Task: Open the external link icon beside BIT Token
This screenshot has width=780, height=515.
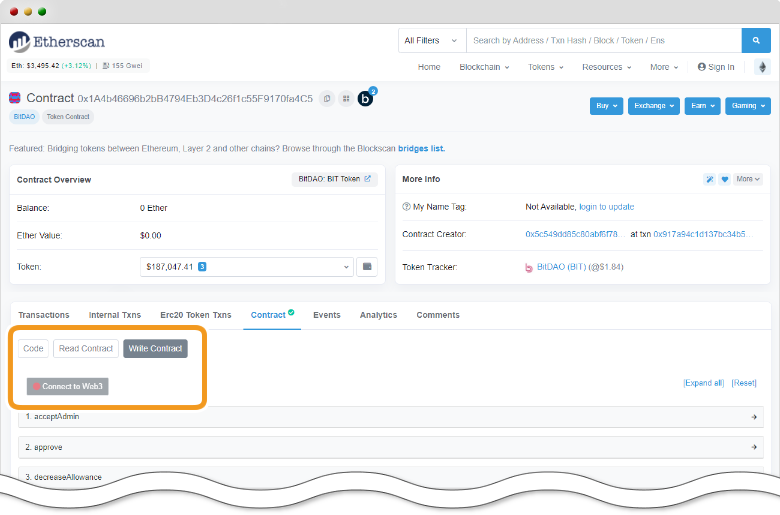Action: point(367,179)
